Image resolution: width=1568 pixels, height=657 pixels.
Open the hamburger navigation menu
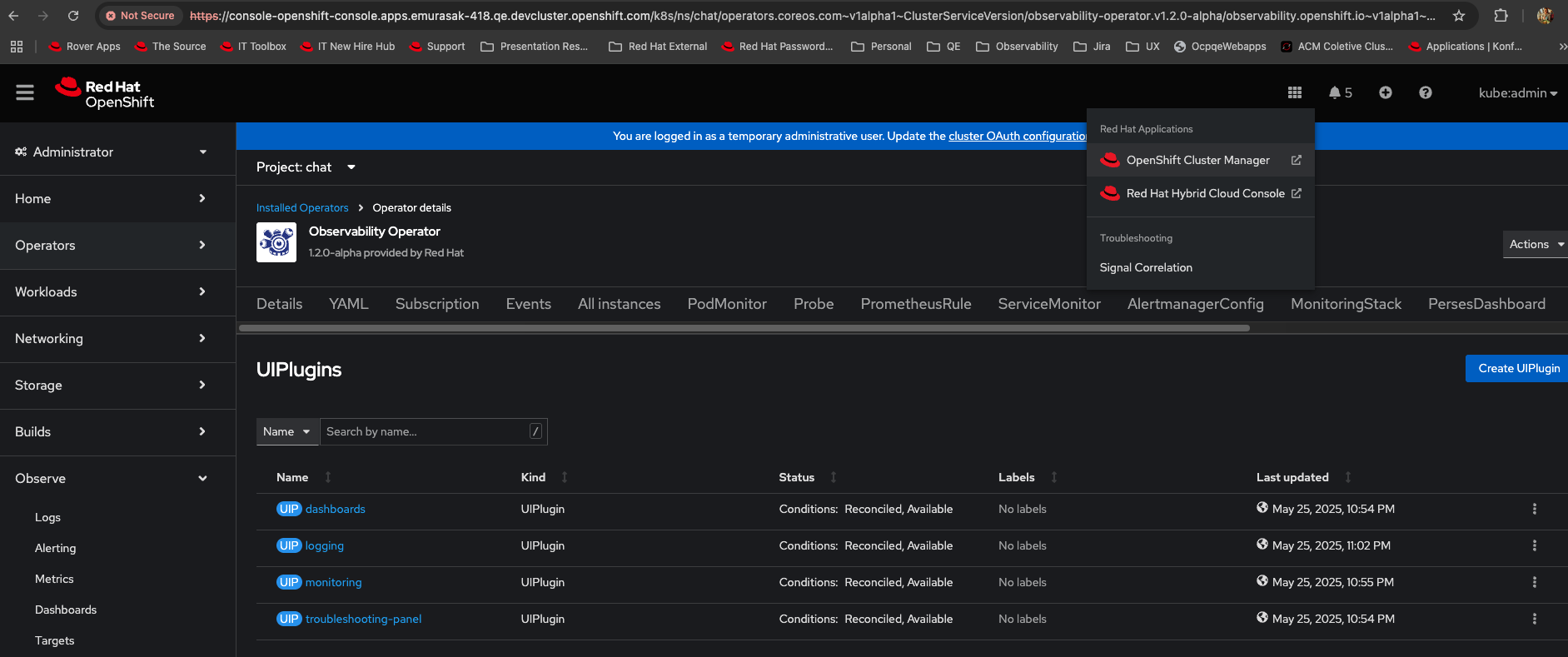pyautogui.click(x=25, y=92)
